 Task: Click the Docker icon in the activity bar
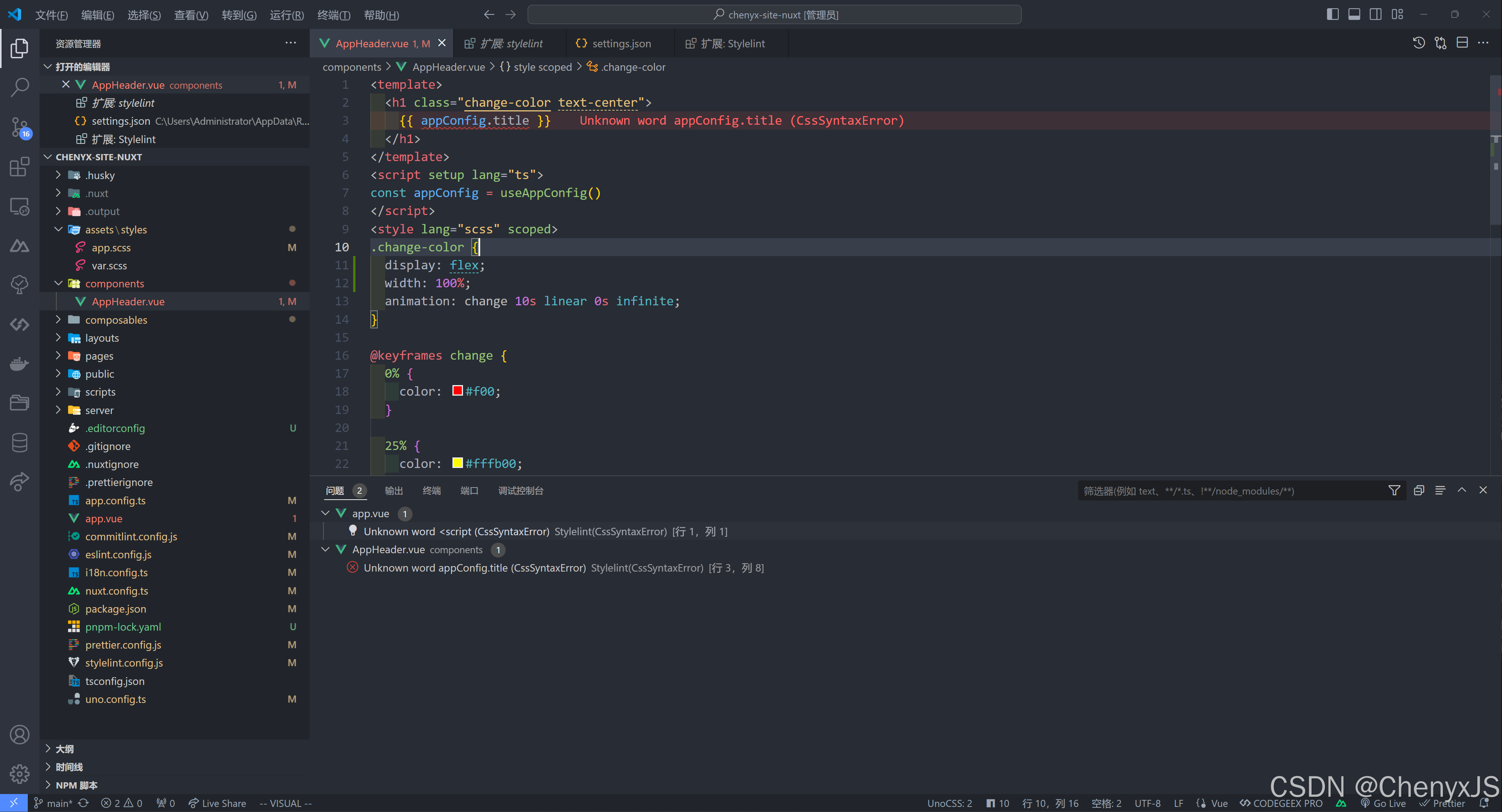pos(19,364)
